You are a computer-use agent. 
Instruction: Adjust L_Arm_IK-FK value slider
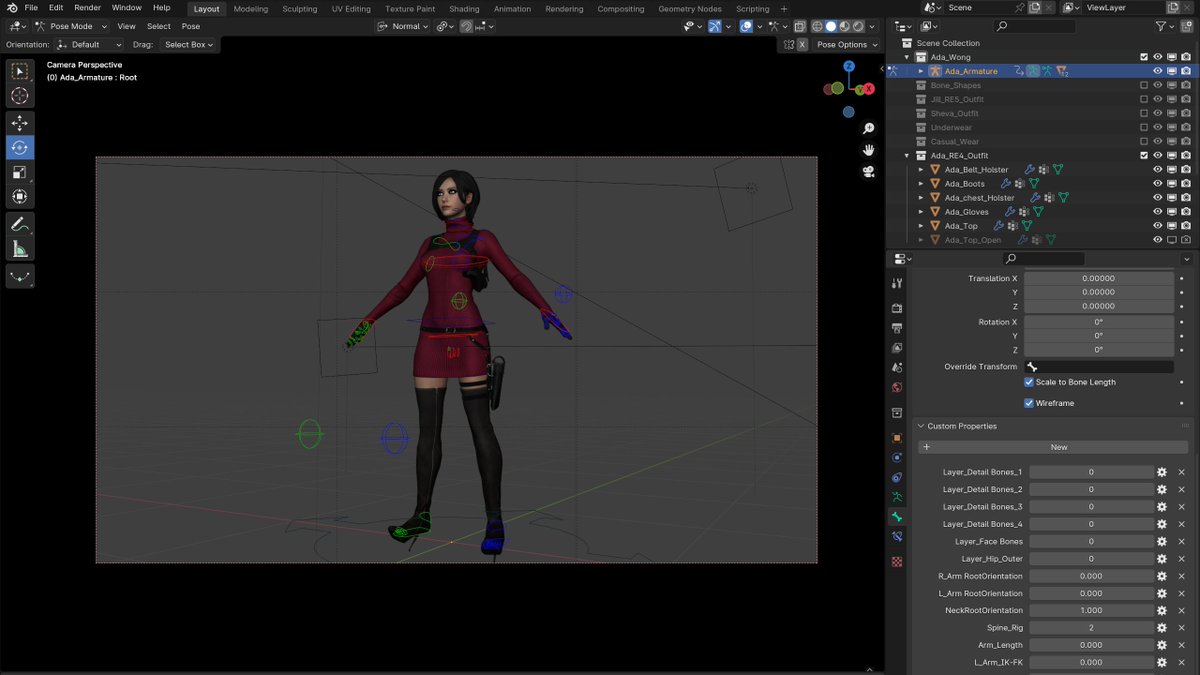(1091, 662)
